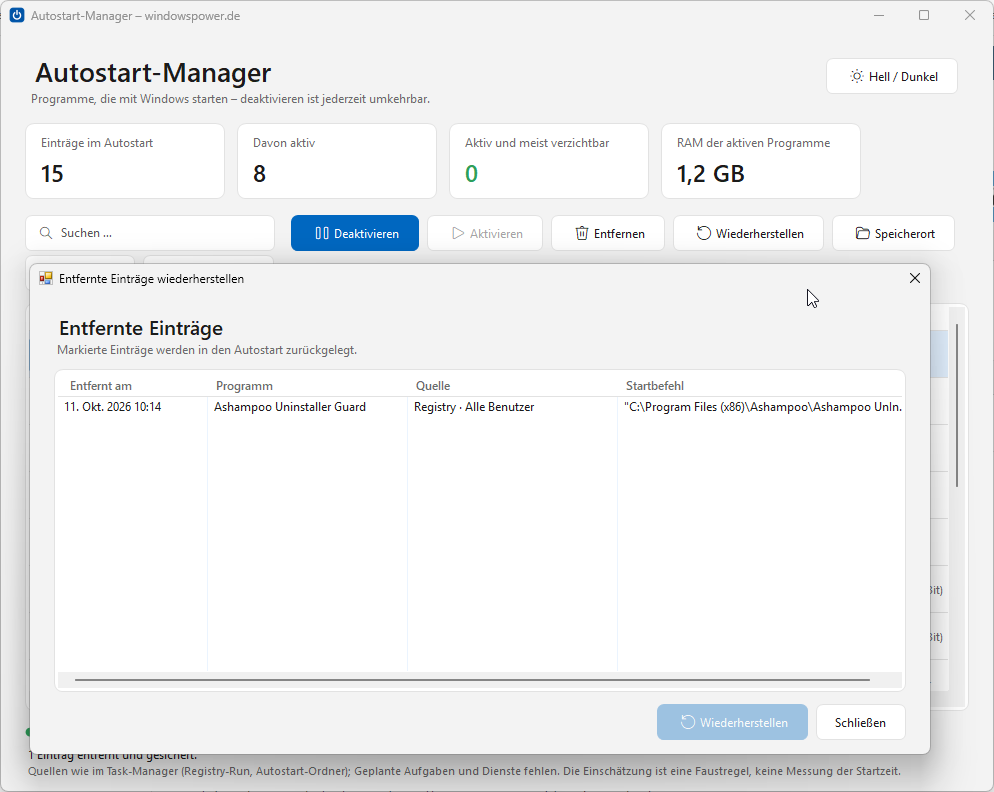Click Entfernen with trash icon

pos(608,233)
